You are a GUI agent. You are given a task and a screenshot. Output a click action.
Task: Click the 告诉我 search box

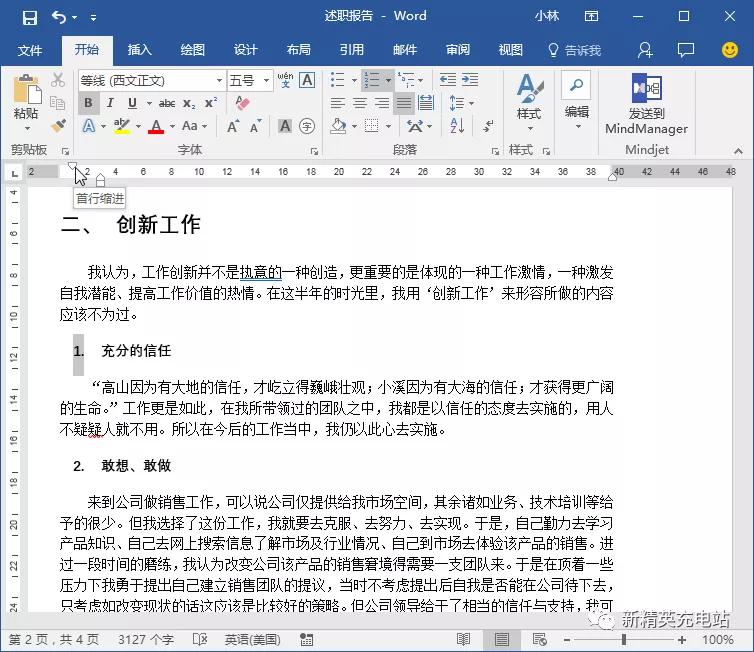[x=575, y=50]
